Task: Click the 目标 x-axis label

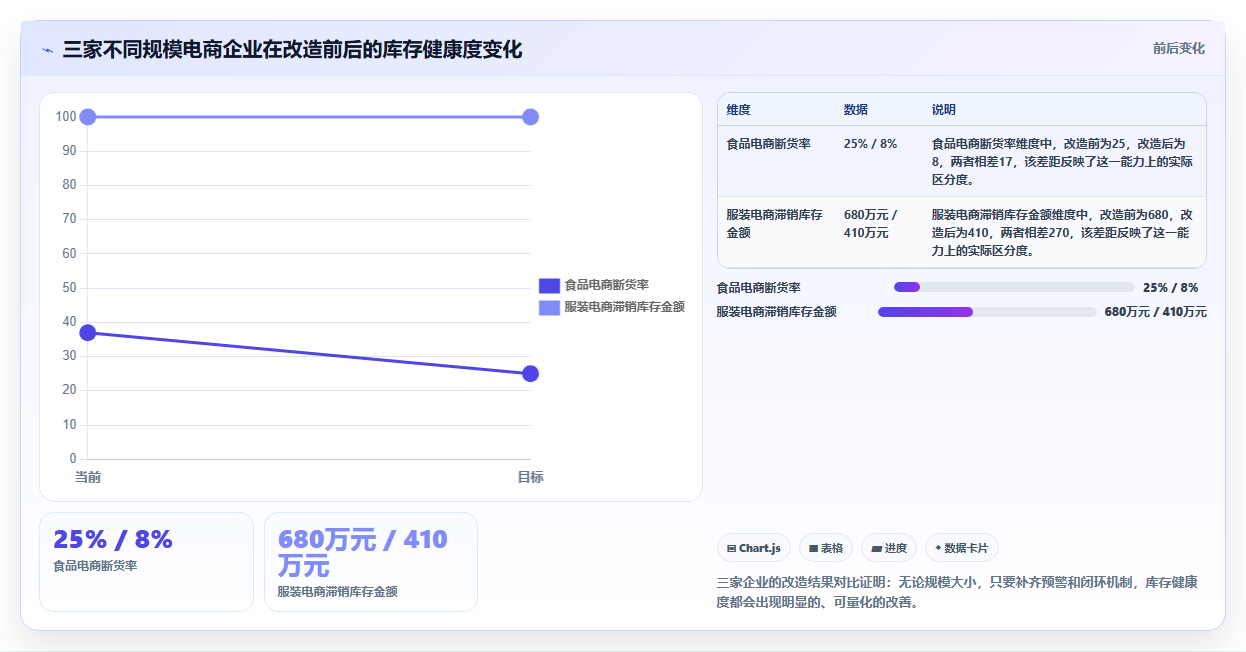Action: (x=530, y=477)
